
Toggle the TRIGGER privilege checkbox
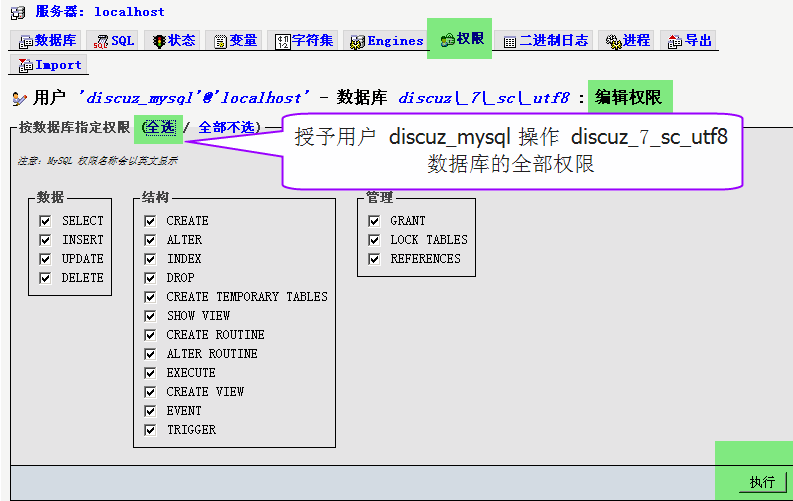[150, 430]
